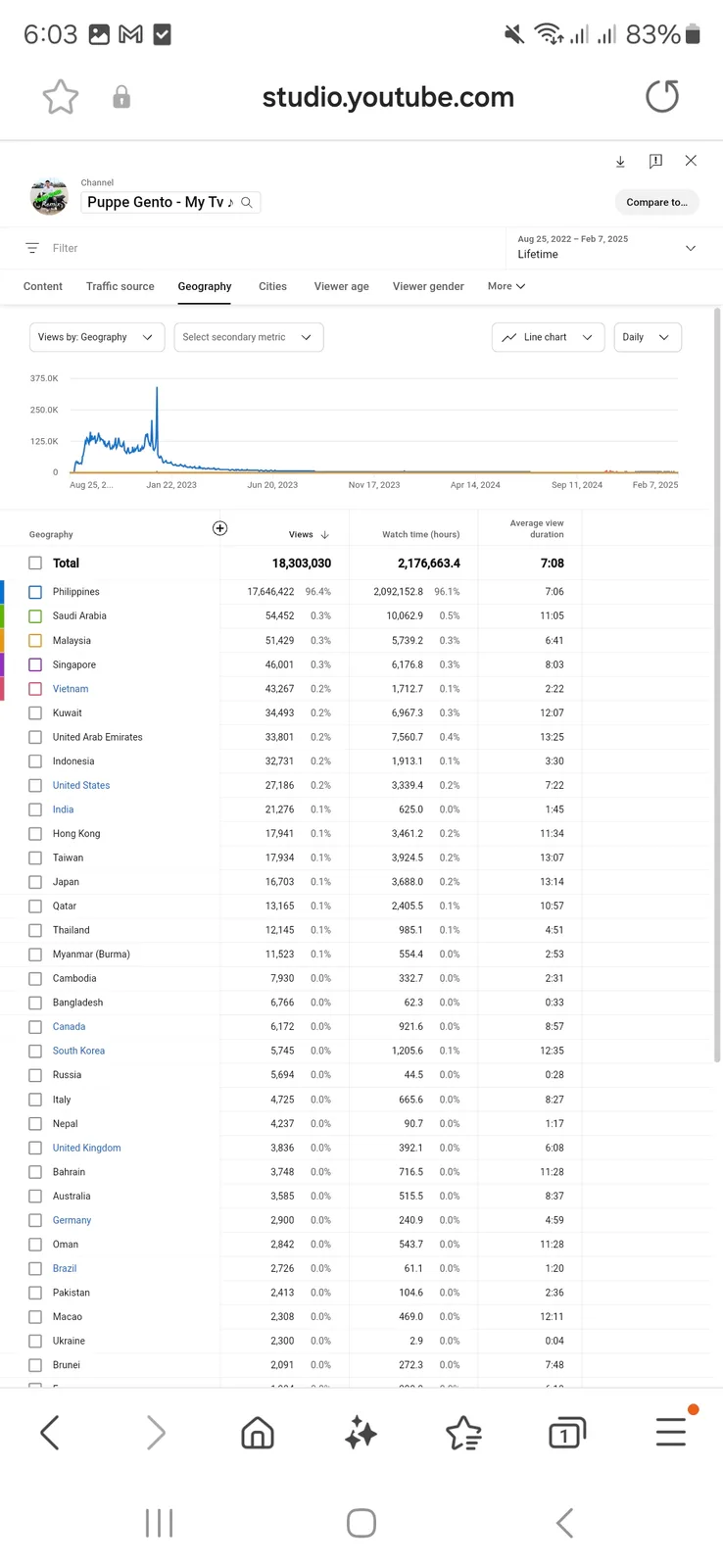Tap the Android system back button
This screenshot has width=723, height=1568.
click(564, 1523)
